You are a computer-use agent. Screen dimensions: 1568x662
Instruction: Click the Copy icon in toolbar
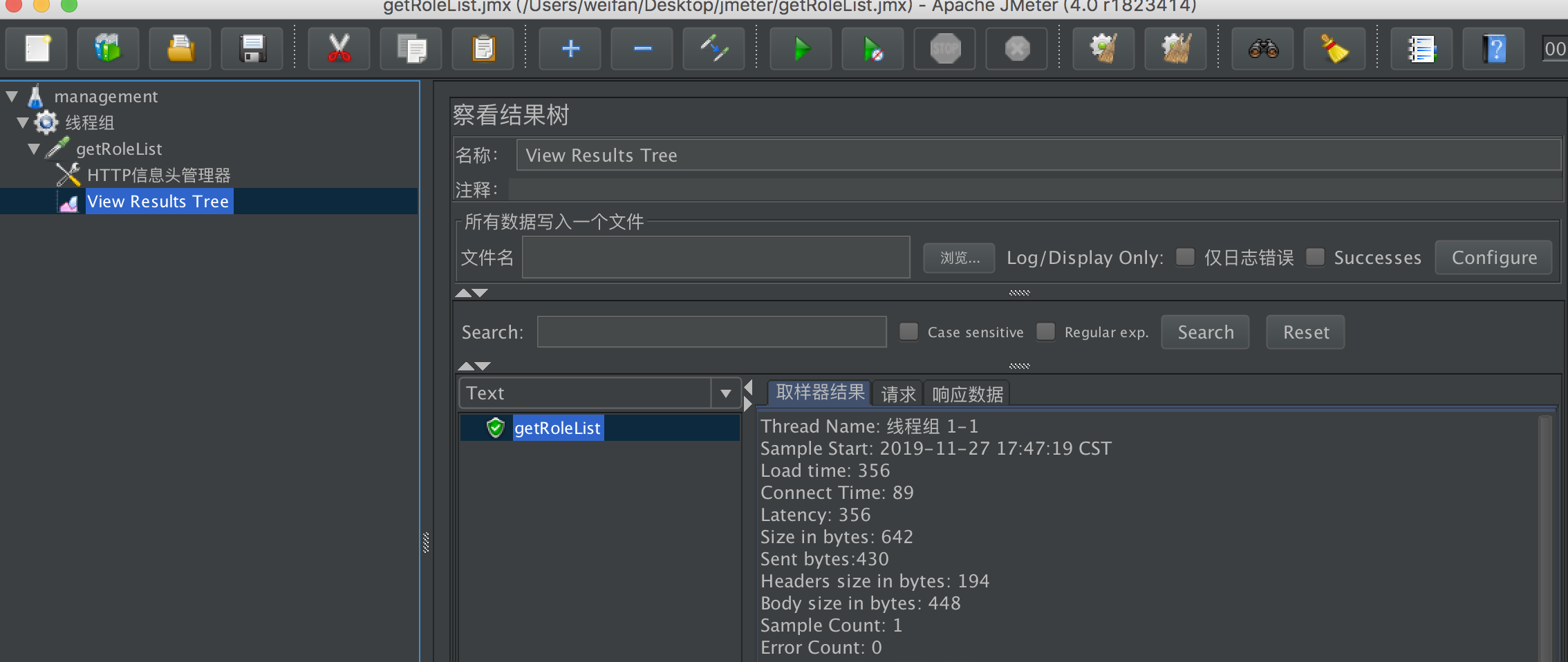tap(411, 49)
